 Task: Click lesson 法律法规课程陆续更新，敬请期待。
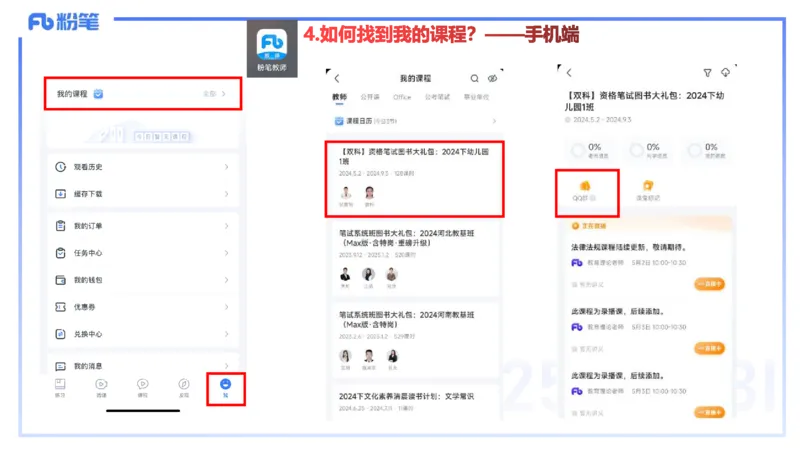click(x=629, y=247)
